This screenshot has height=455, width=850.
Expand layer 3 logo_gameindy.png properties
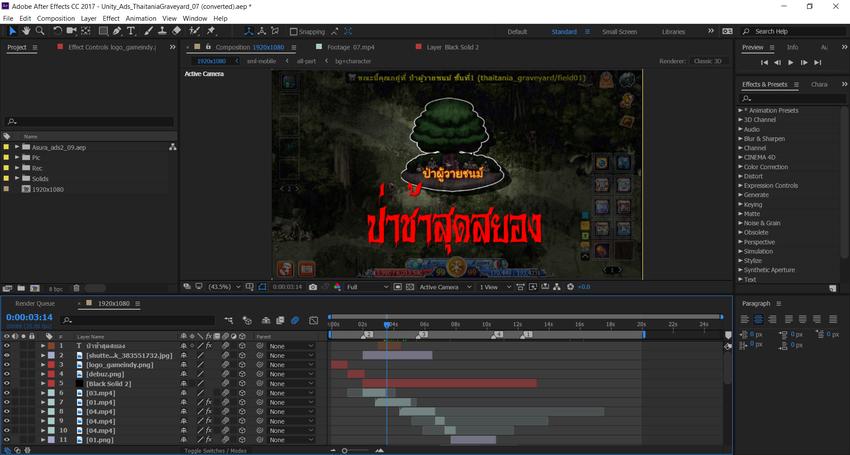click(43, 365)
